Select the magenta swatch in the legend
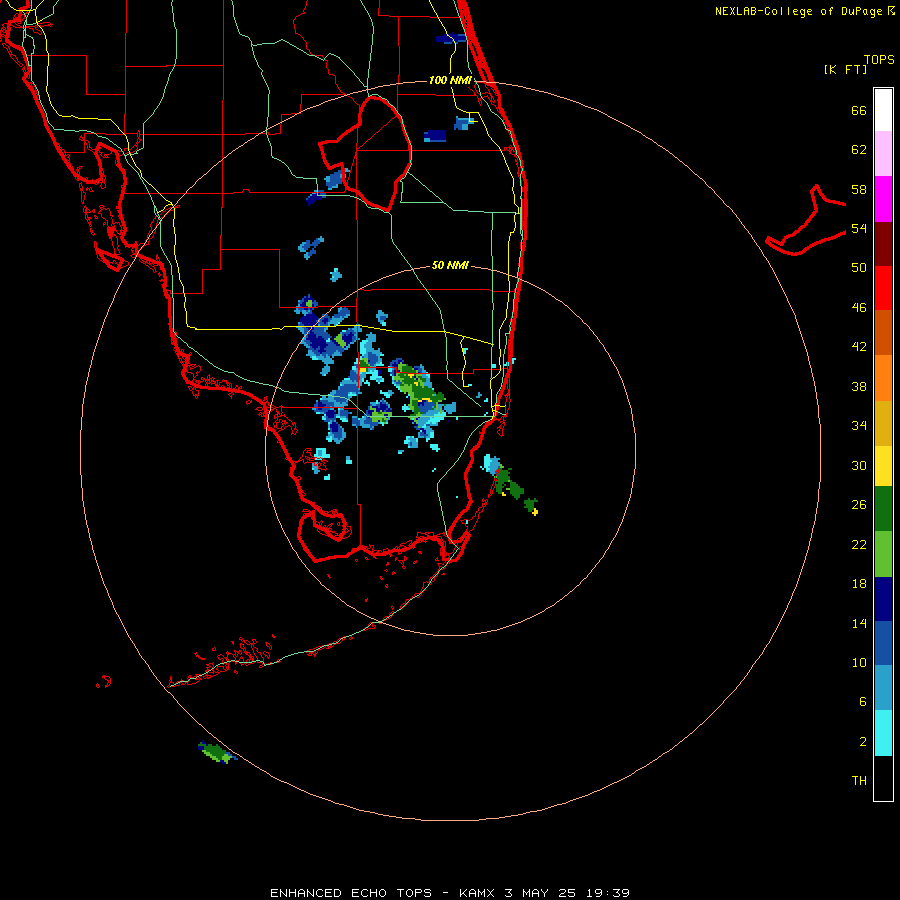The image size is (900, 900). point(883,199)
